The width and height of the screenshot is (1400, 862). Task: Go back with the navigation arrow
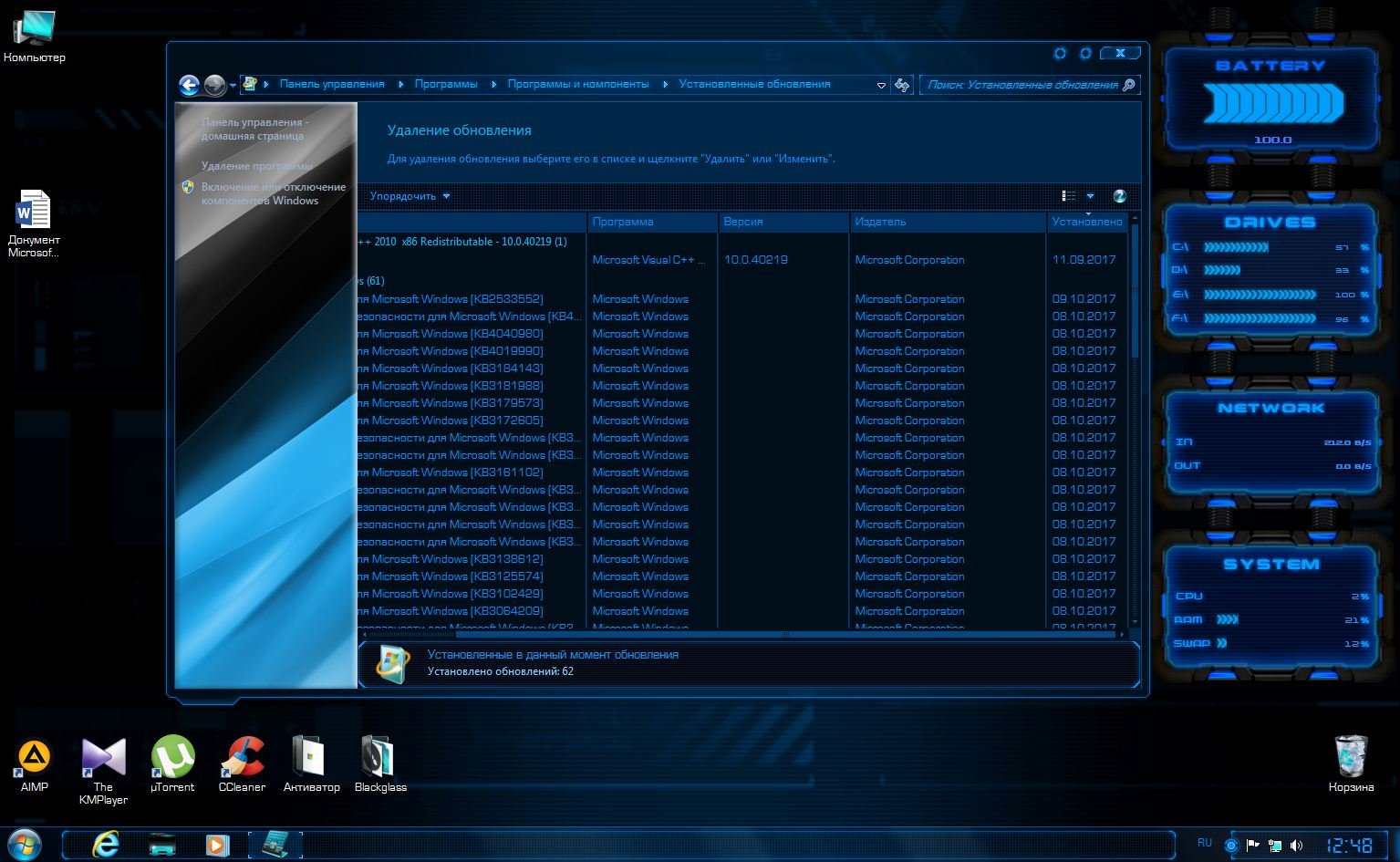(x=189, y=85)
